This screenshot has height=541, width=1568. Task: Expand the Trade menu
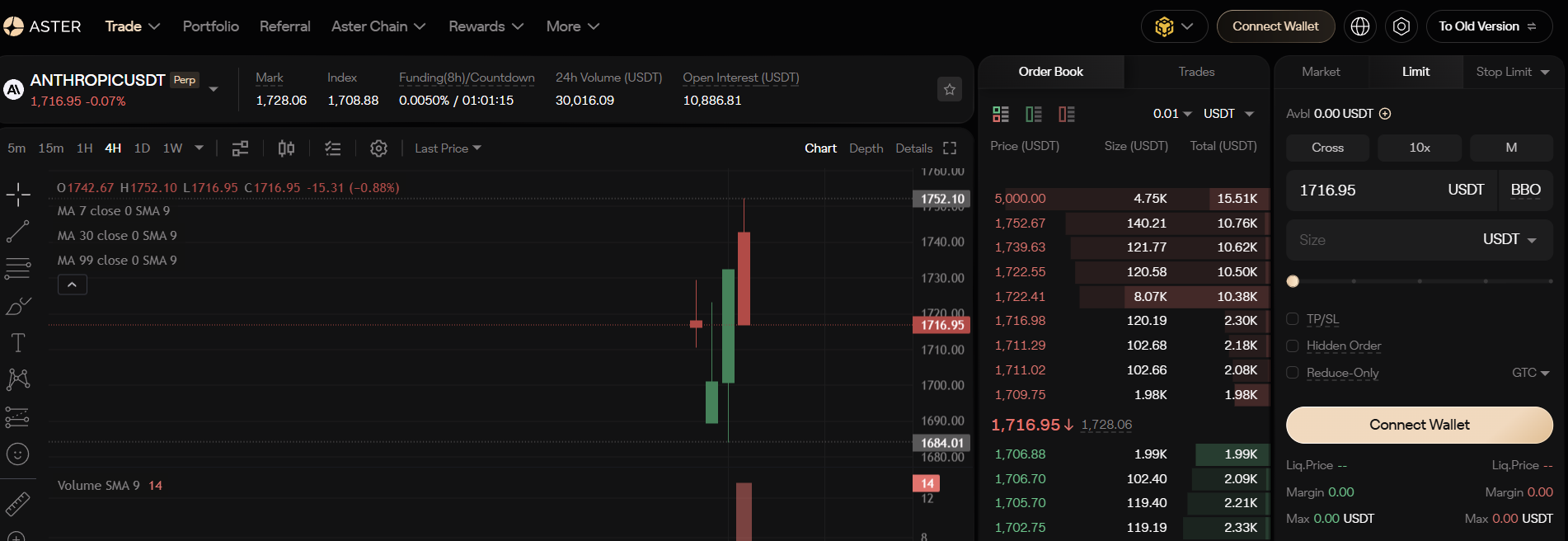[x=133, y=26]
